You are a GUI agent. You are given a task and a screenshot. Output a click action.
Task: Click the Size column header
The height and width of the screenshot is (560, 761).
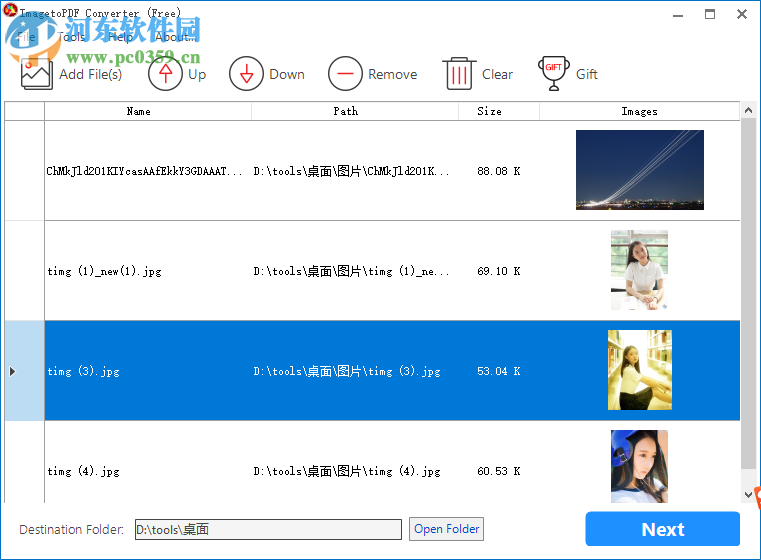point(499,111)
